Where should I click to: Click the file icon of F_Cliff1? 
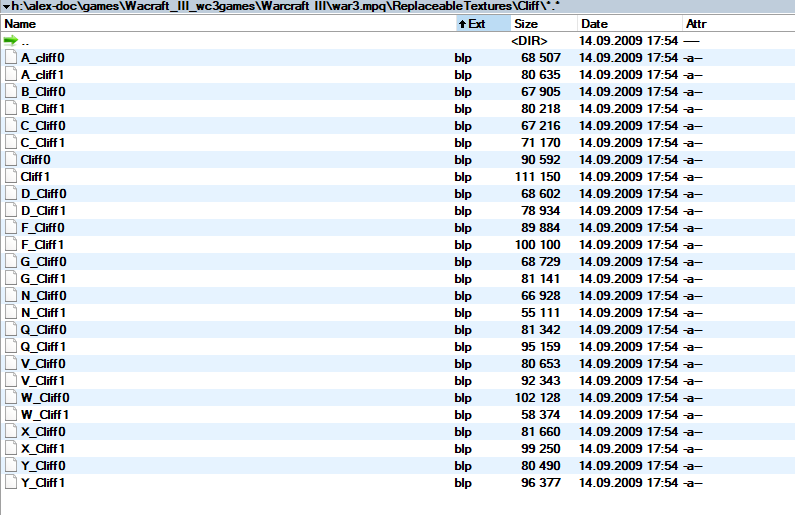[x=11, y=244]
